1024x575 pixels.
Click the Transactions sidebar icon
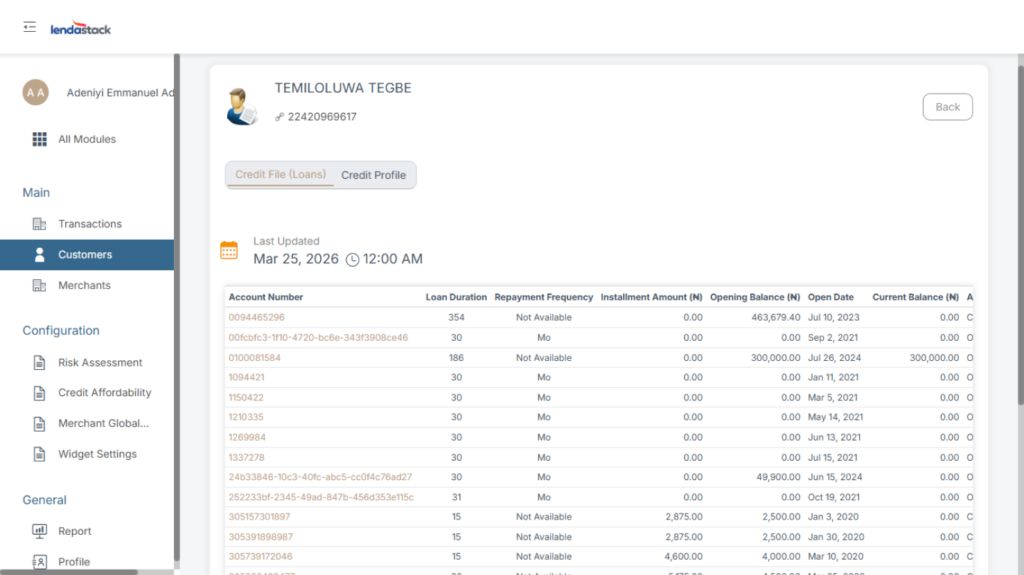pyautogui.click(x=40, y=224)
